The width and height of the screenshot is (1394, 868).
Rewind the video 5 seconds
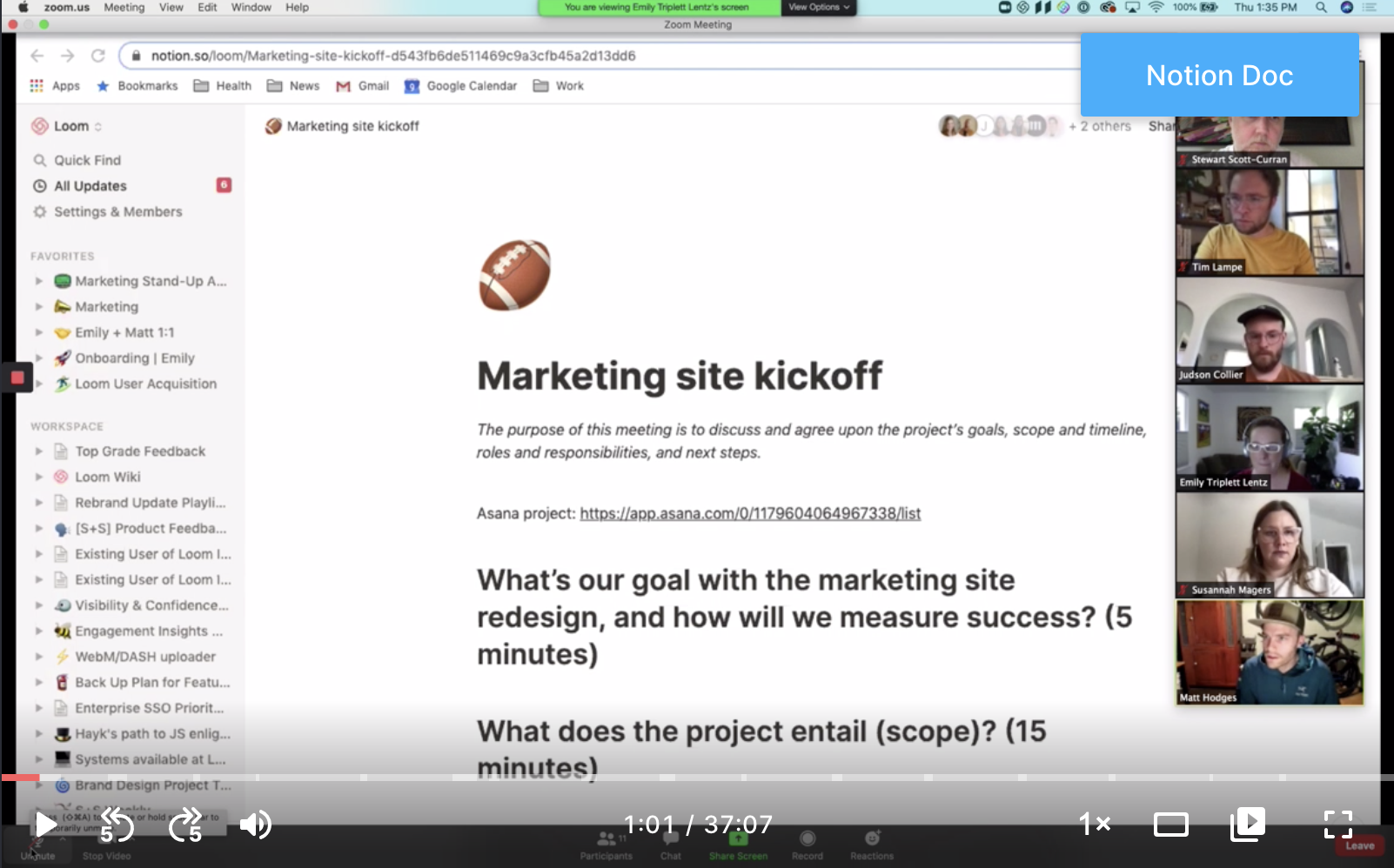coord(116,825)
